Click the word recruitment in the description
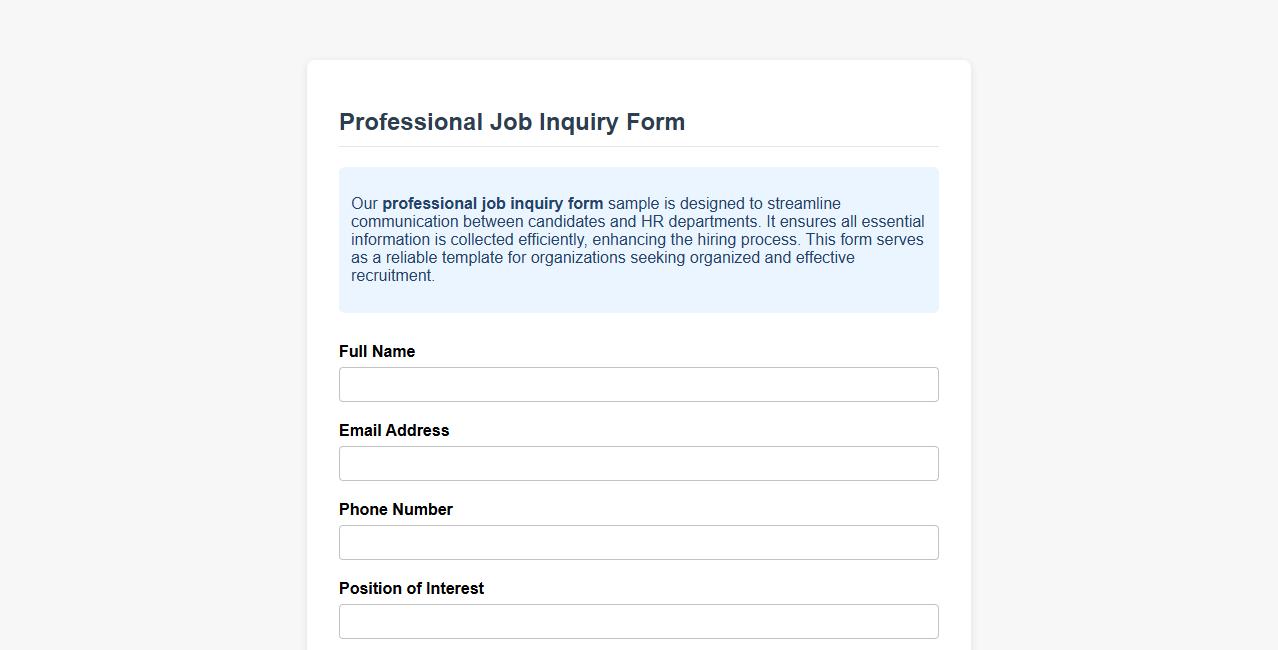Screen dimensions: 1278x650 (392, 275)
